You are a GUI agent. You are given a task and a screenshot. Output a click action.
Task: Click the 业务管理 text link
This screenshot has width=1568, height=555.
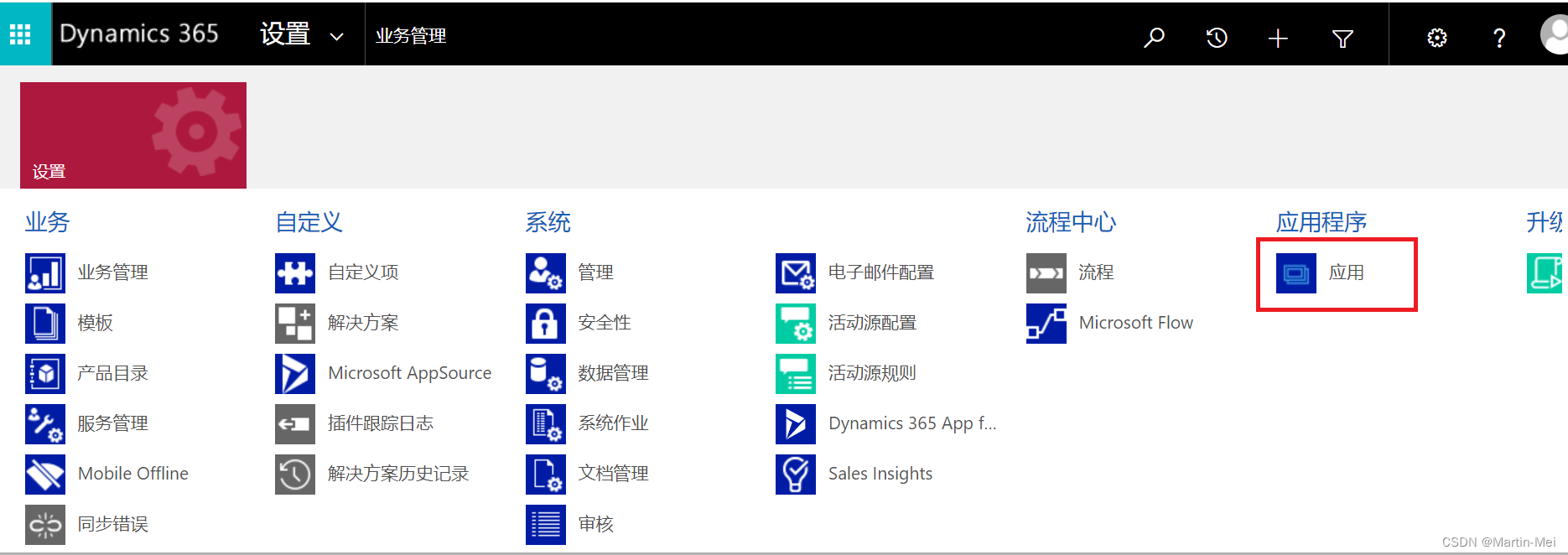113,272
